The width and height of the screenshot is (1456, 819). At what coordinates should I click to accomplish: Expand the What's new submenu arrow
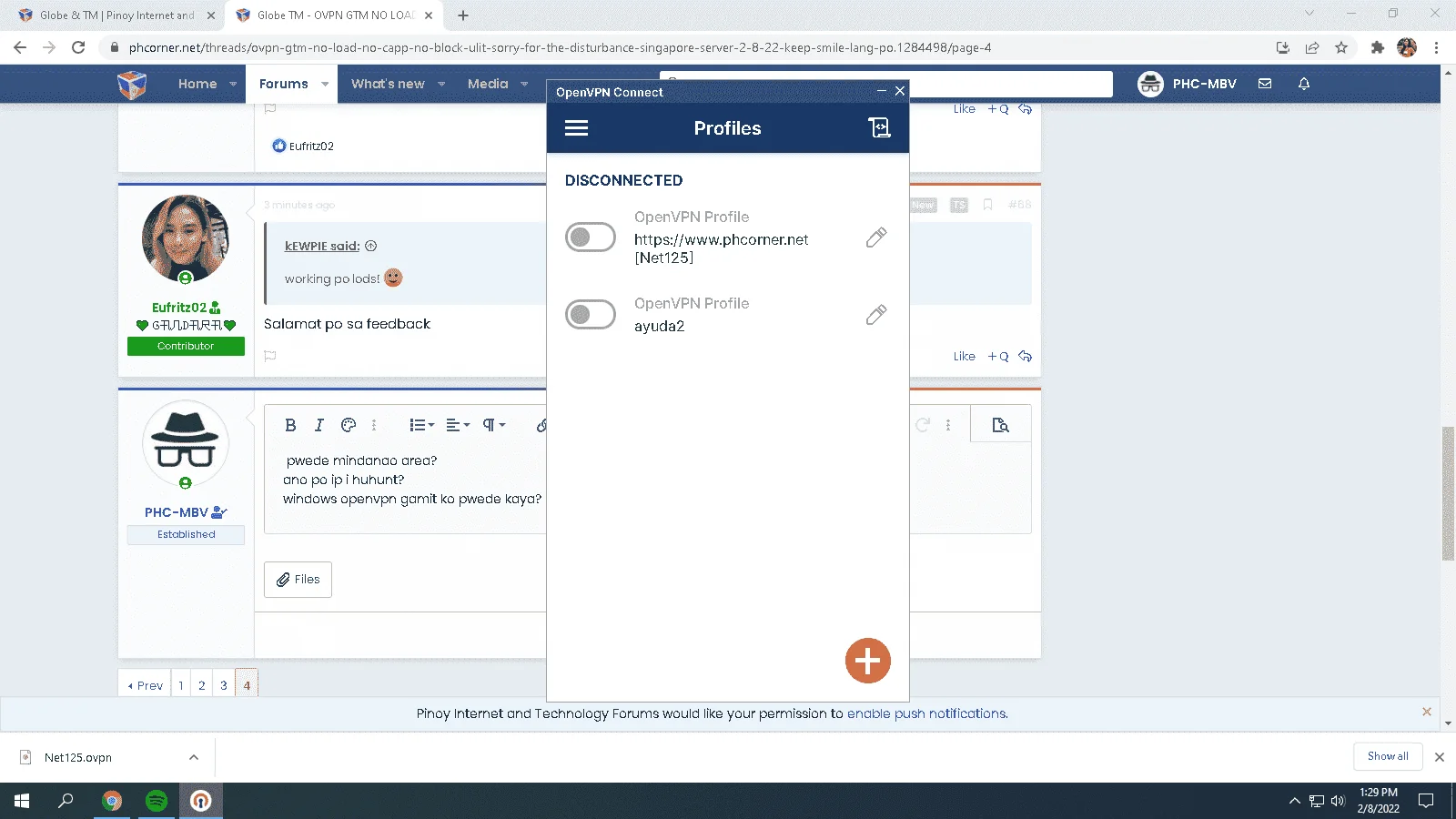441,84
